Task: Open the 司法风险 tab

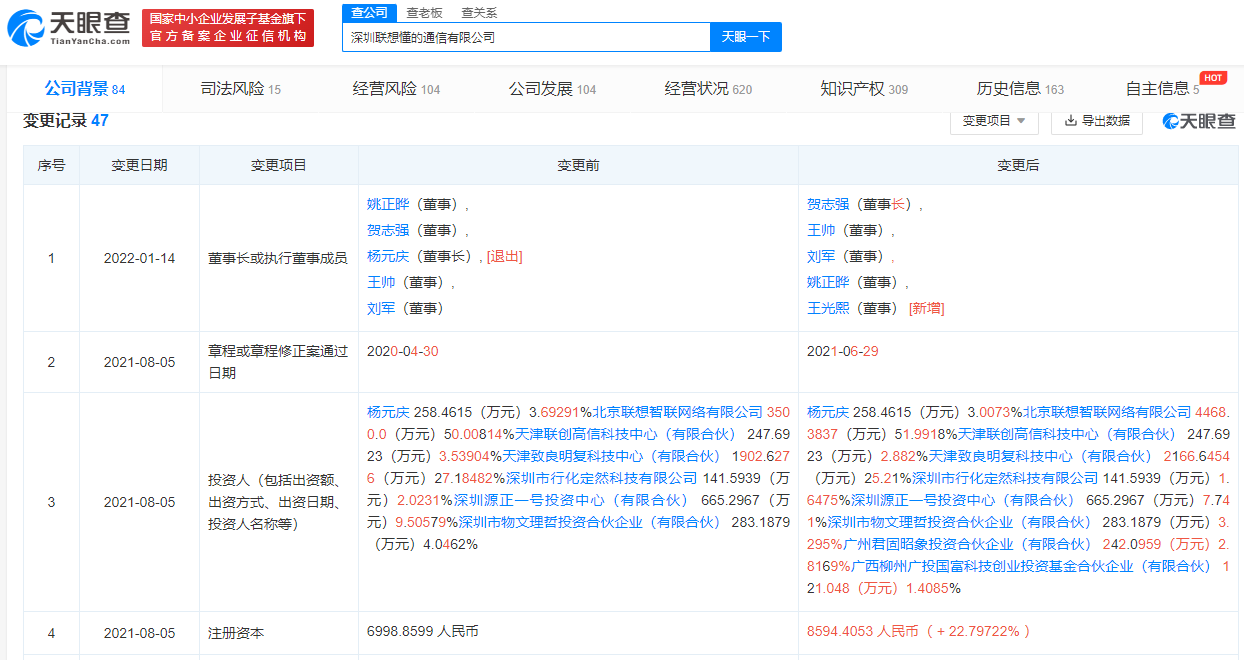Action: [x=240, y=89]
